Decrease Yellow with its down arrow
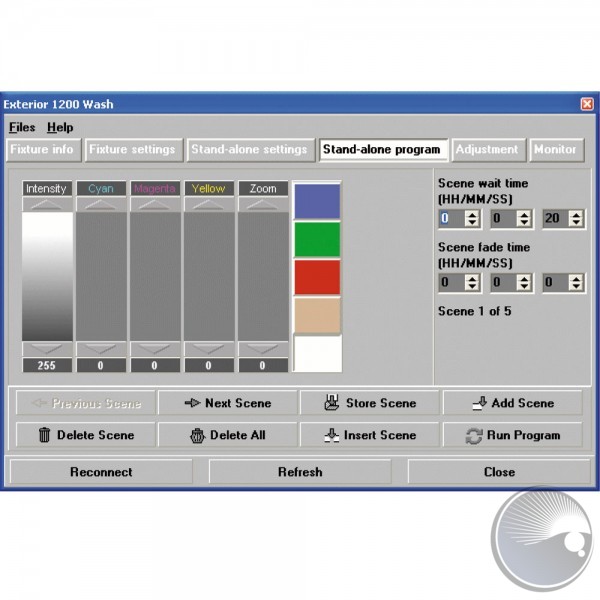Image resolution: width=600 pixels, height=600 pixels. tap(209, 349)
